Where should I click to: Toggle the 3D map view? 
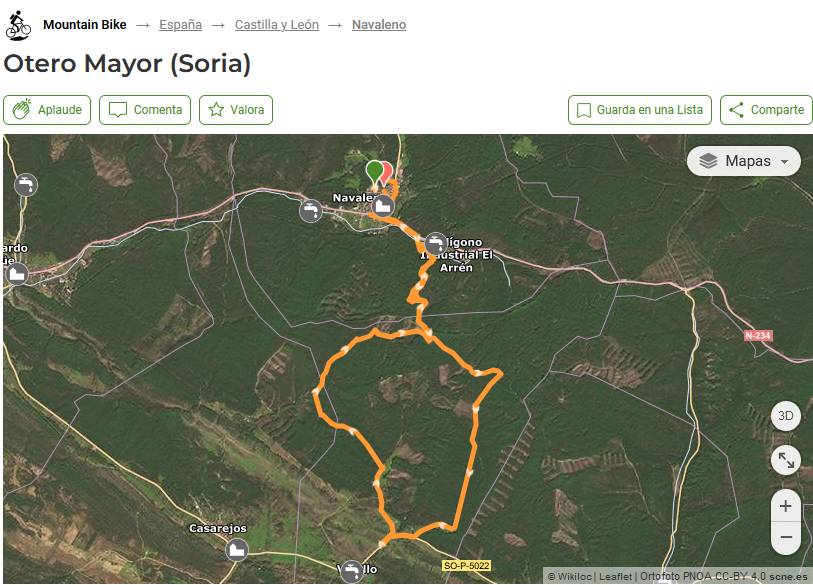(785, 416)
